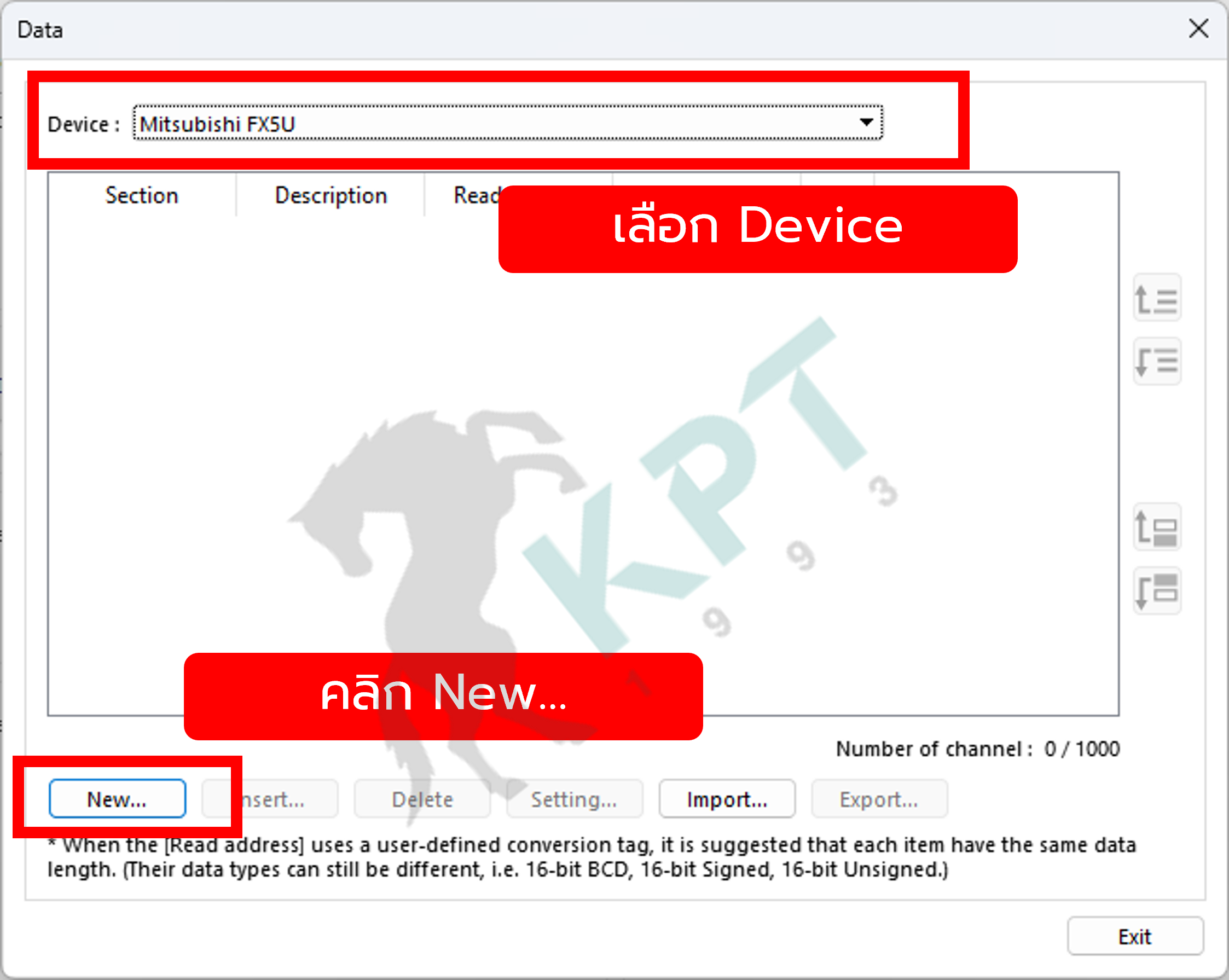
Task: Open the Setting... button
Action: [575, 799]
